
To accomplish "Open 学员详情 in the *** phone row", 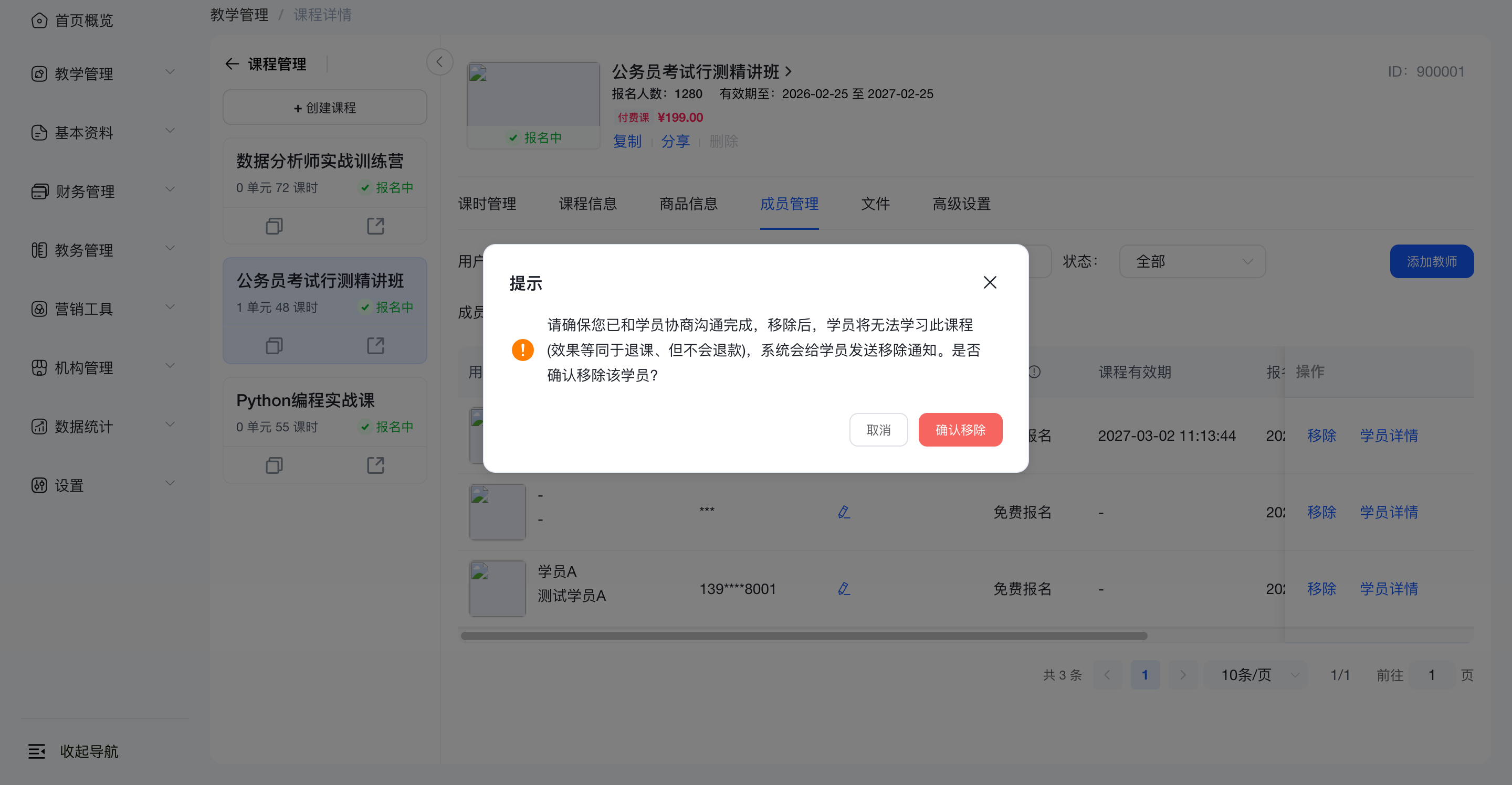I will (x=1389, y=512).
